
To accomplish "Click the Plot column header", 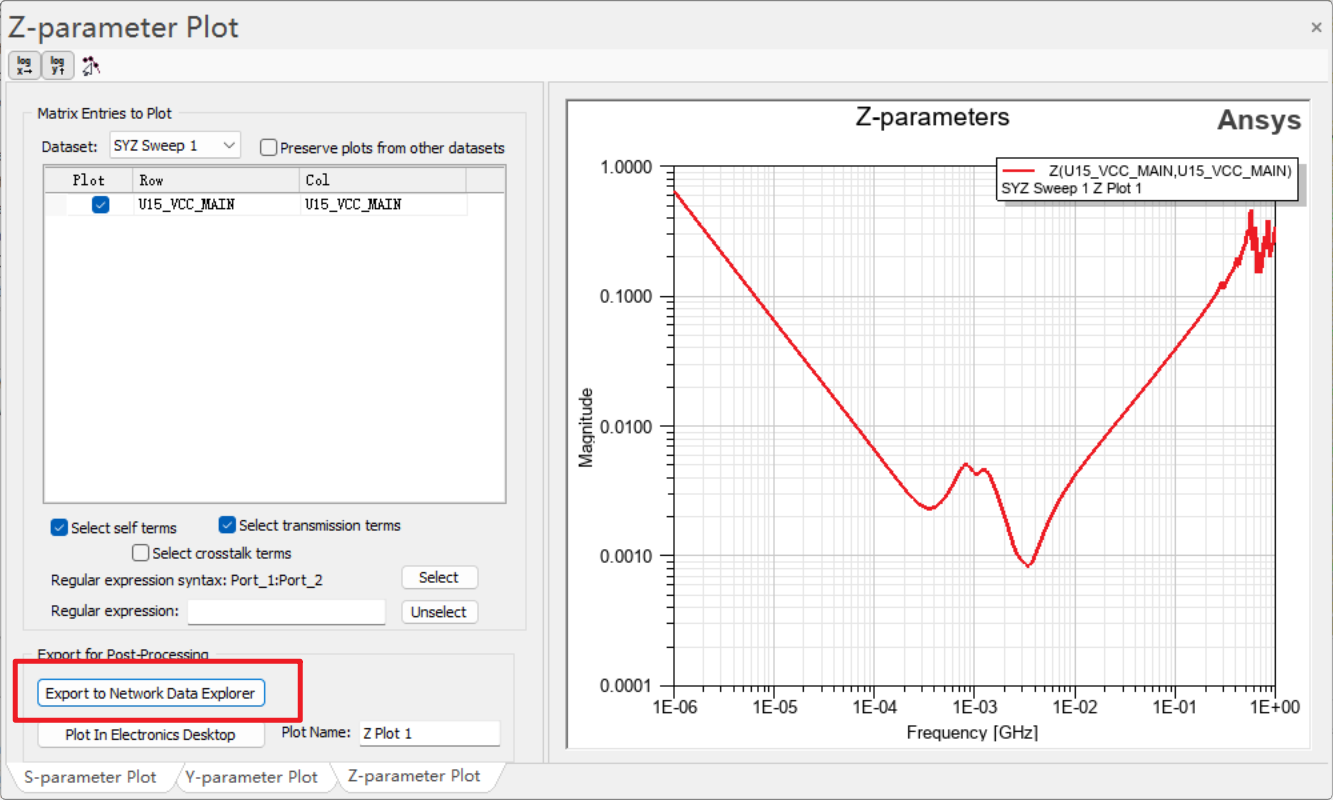I will (89, 180).
